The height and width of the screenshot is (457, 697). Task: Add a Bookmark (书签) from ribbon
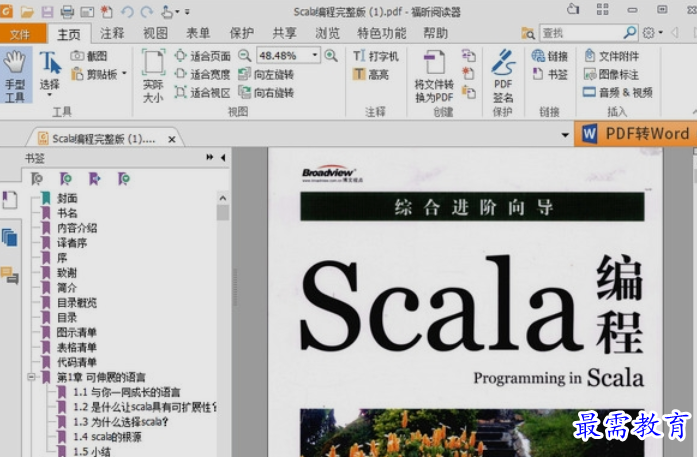pyautogui.click(x=550, y=74)
